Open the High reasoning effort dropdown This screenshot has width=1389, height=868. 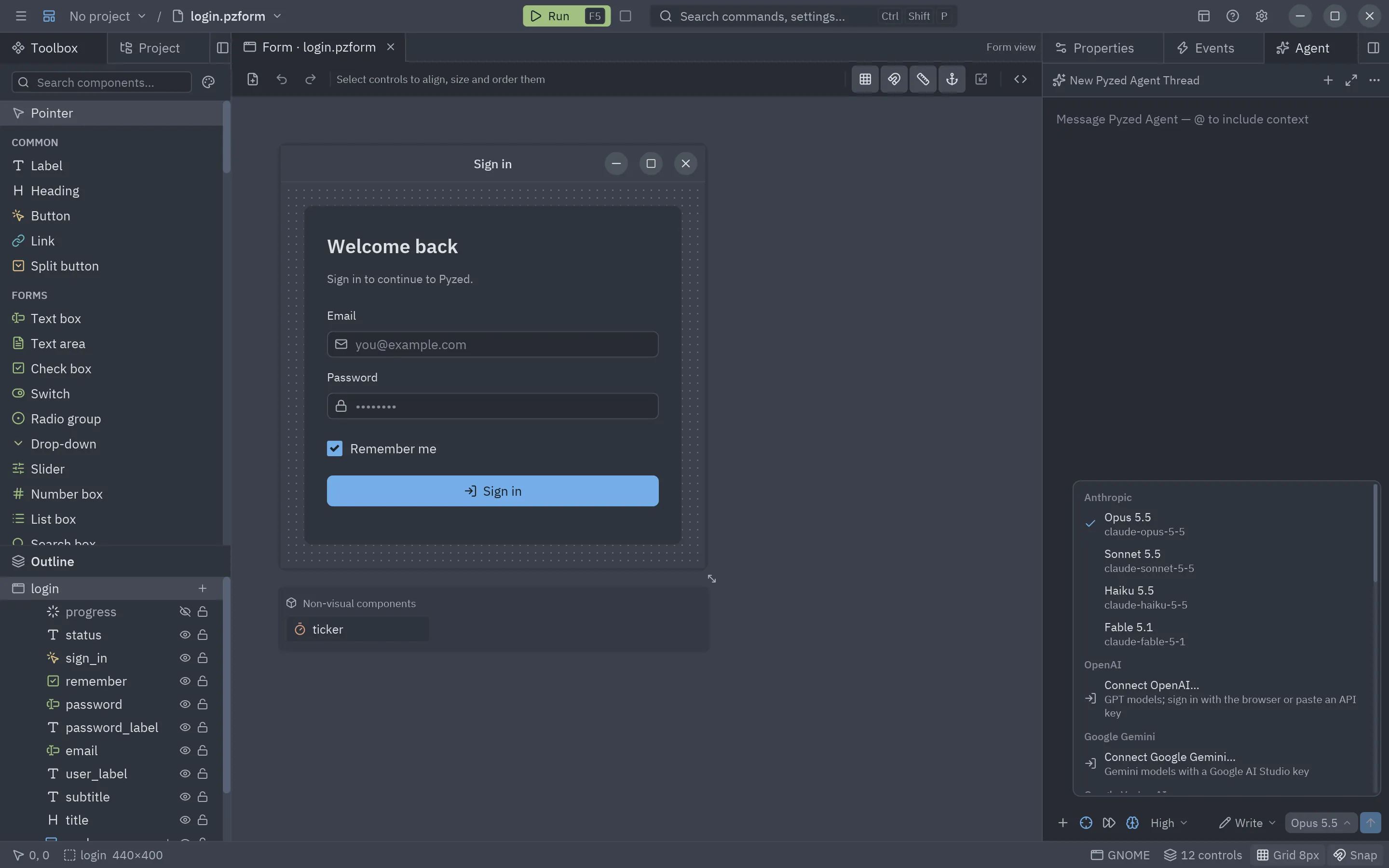(x=1169, y=823)
